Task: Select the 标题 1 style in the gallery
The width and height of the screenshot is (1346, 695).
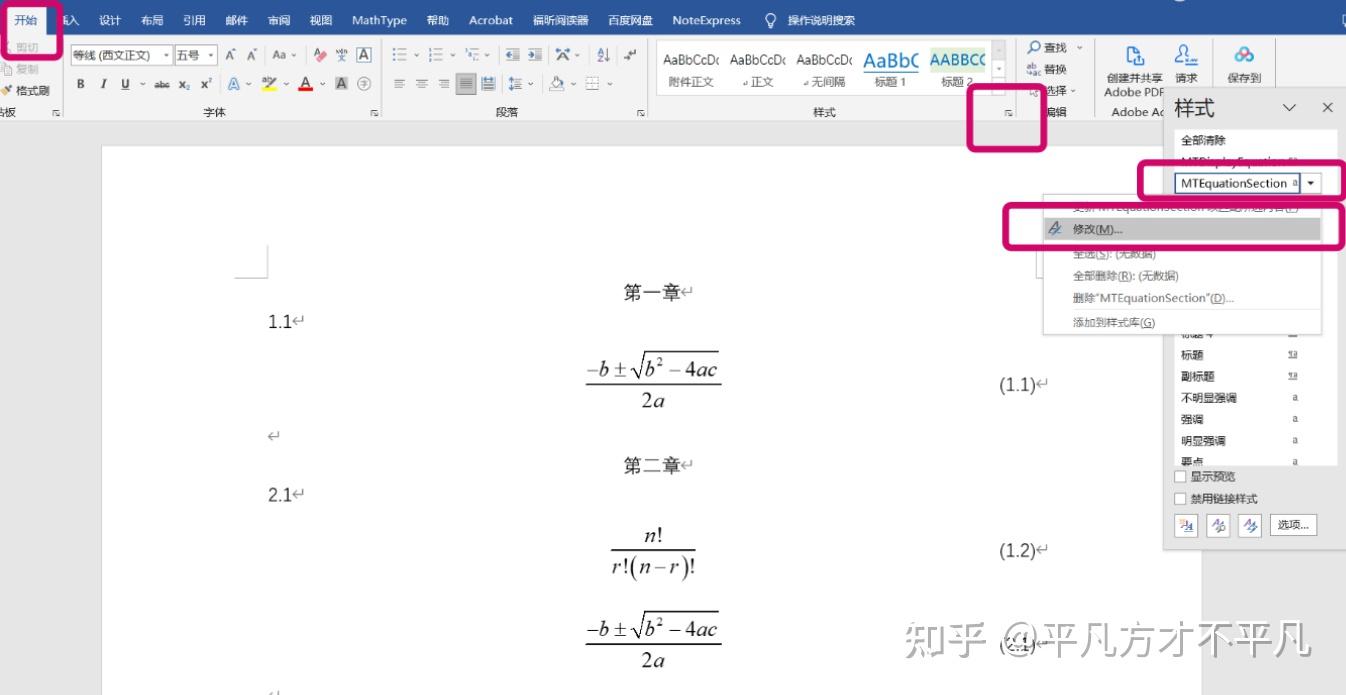Action: click(890, 67)
